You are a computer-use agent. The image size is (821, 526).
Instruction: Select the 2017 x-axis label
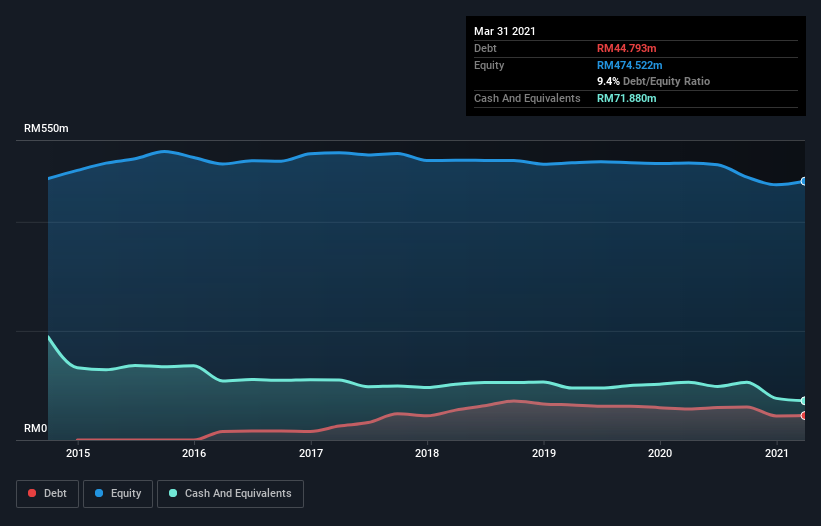point(311,453)
